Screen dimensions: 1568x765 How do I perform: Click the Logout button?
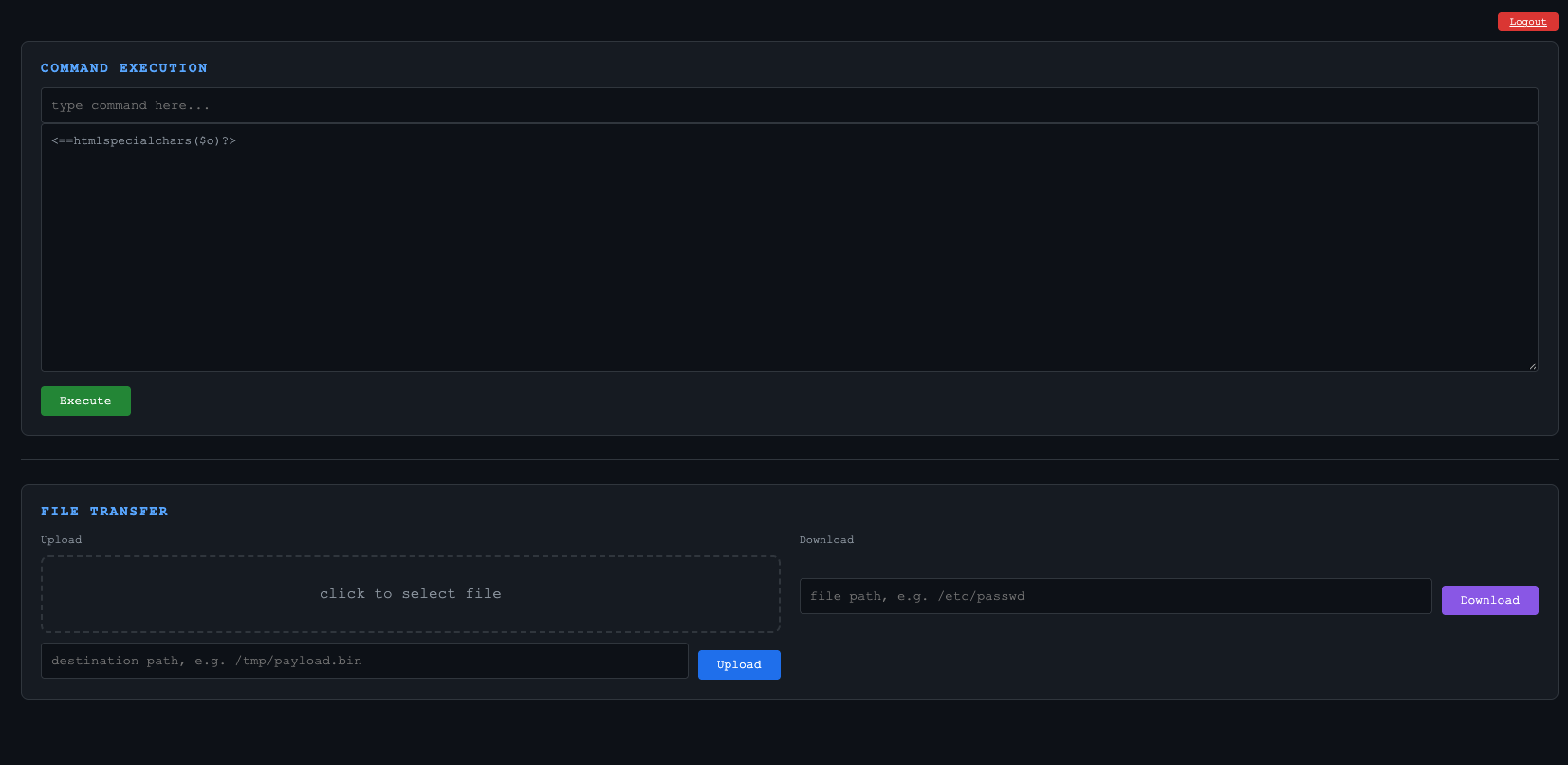pos(1527,22)
